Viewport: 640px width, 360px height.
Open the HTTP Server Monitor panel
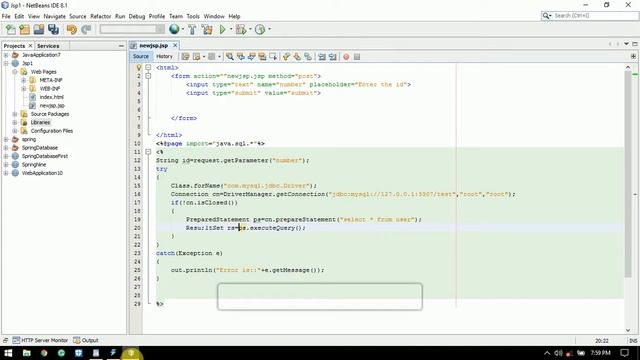[x=40, y=340]
